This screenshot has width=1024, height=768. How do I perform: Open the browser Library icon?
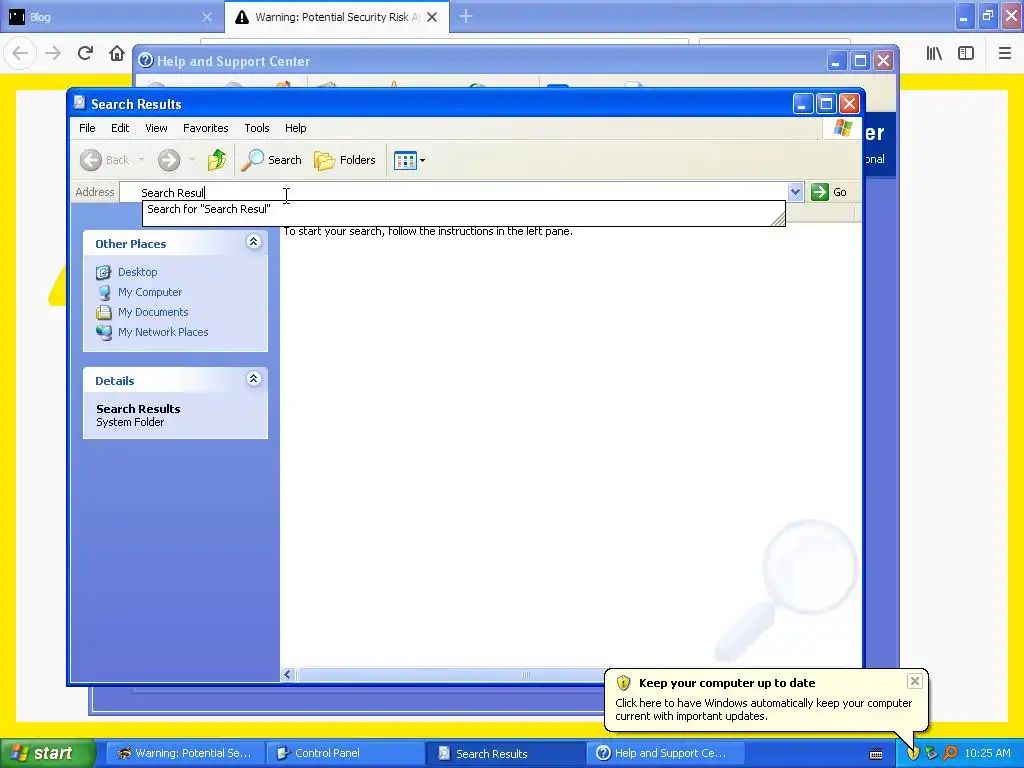(x=934, y=54)
